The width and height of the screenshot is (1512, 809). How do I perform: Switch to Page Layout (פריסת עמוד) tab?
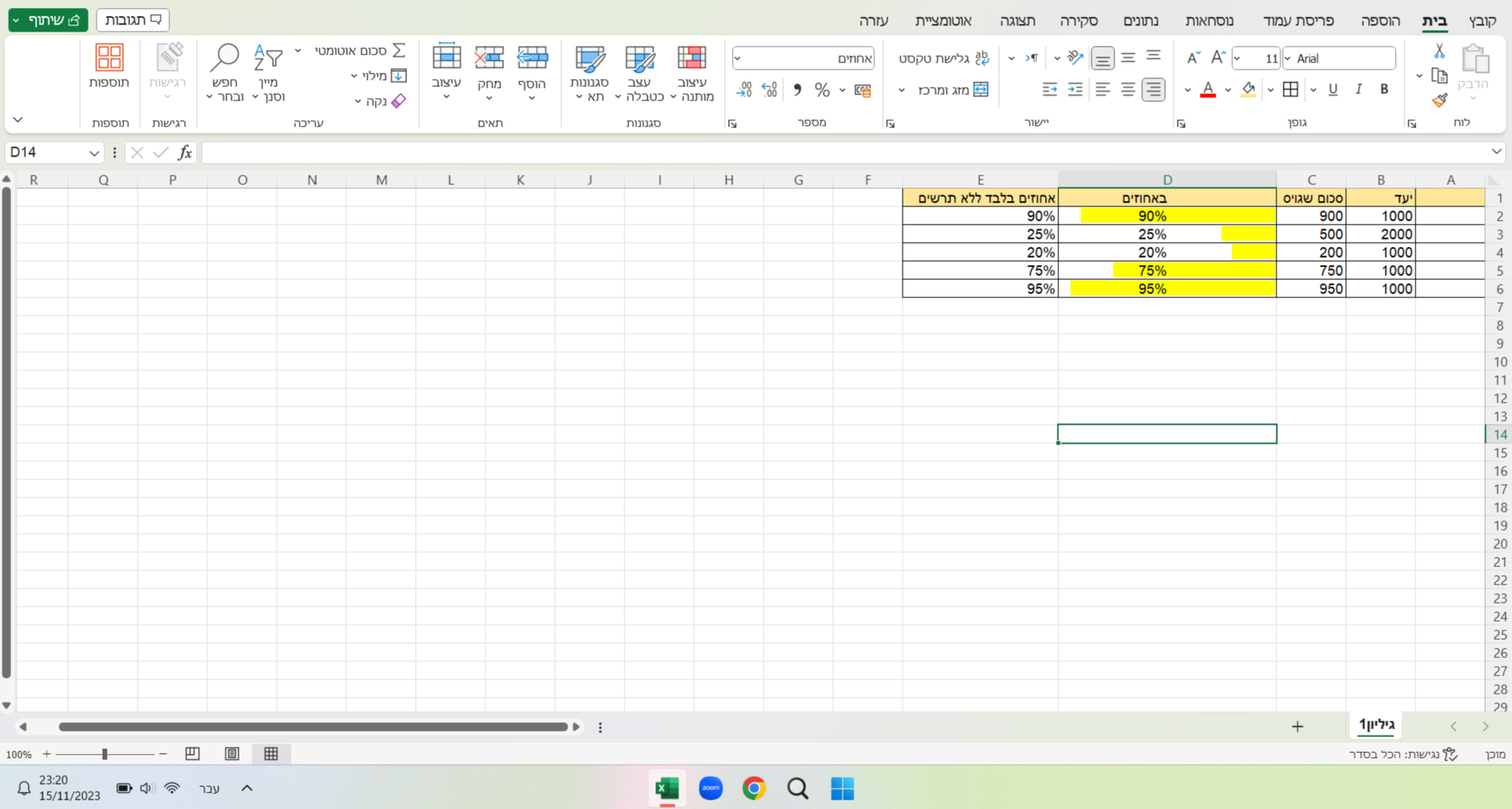click(1298, 21)
